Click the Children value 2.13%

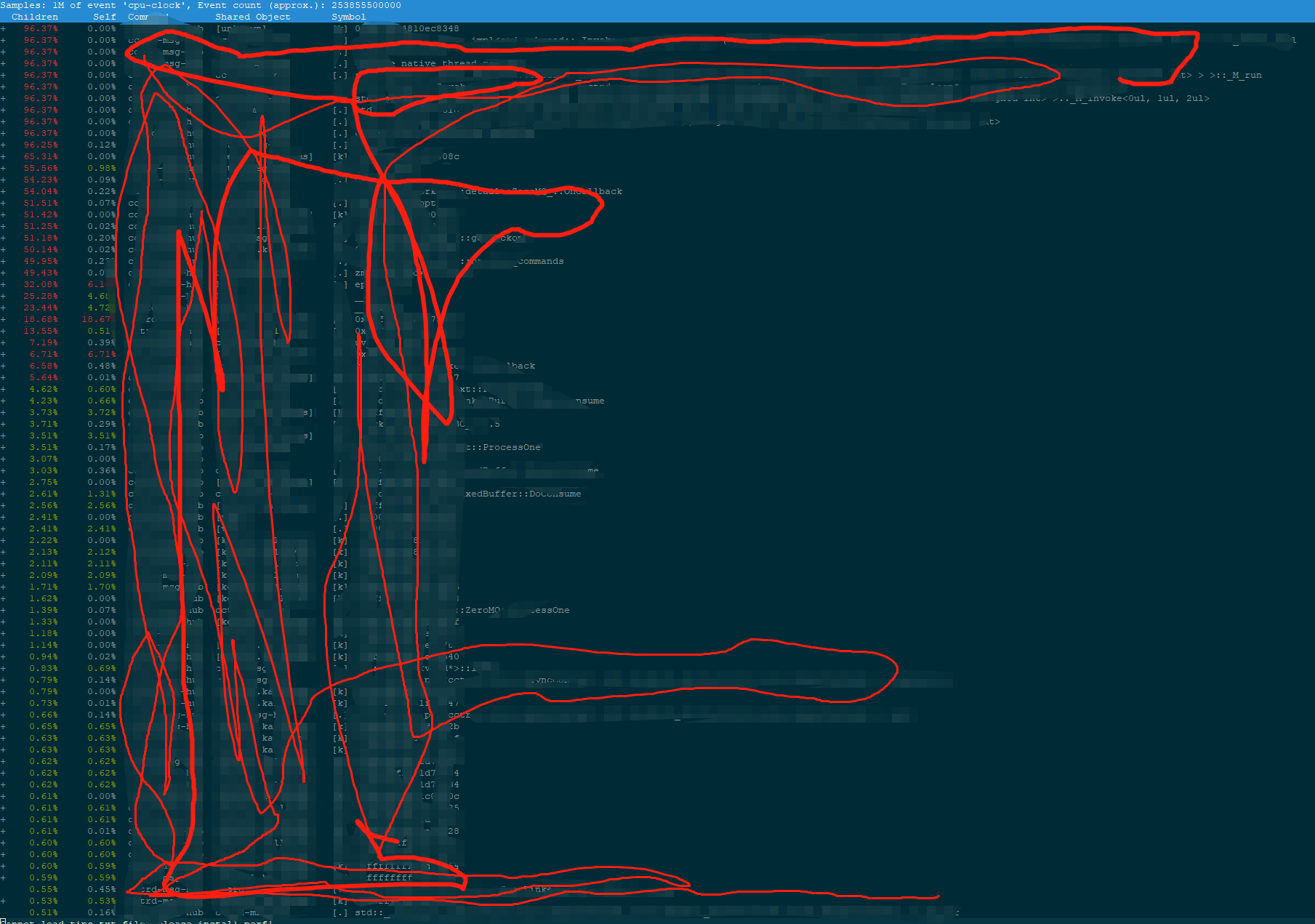(44, 553)
